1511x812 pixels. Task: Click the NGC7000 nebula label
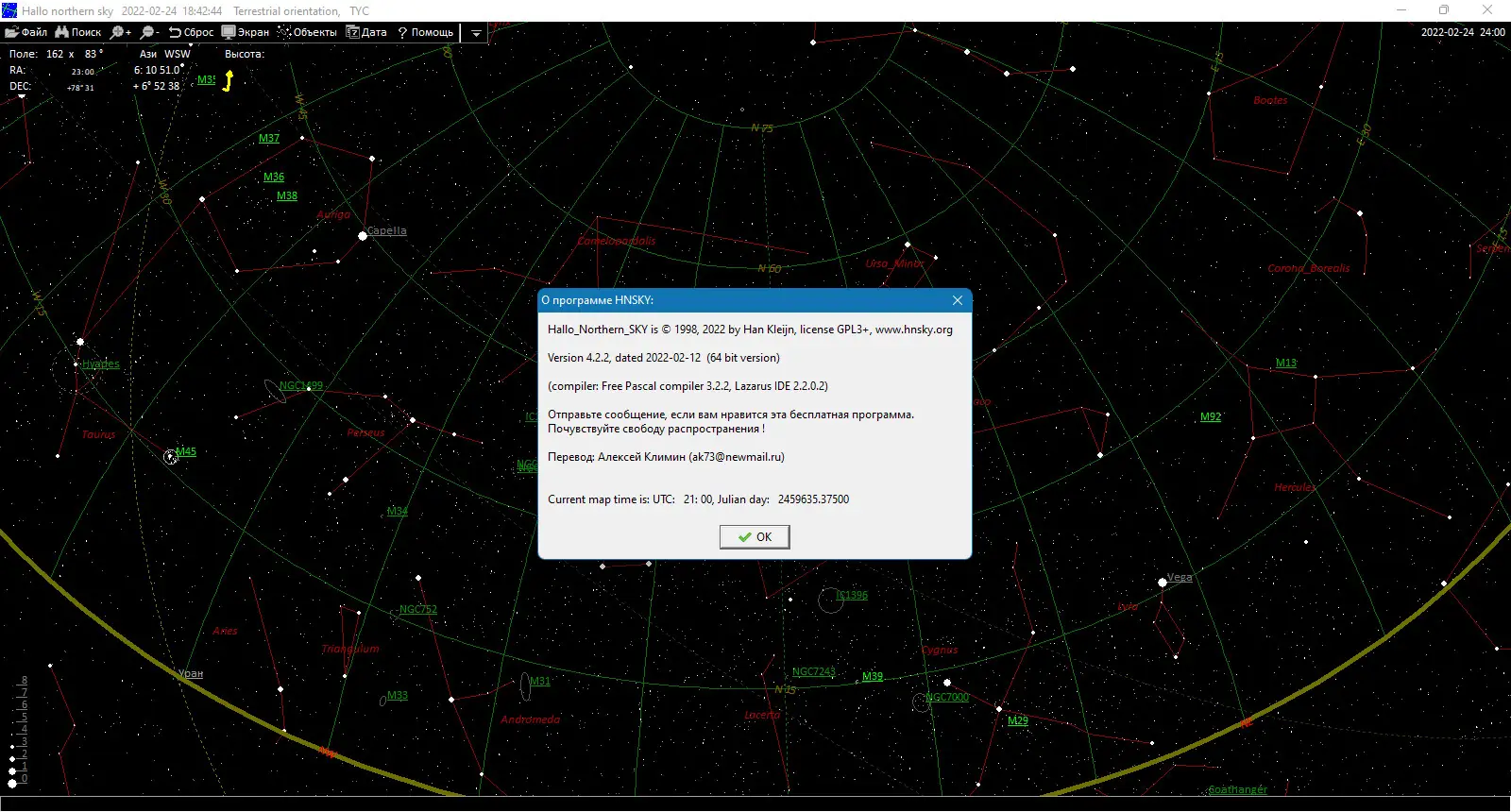947,697
